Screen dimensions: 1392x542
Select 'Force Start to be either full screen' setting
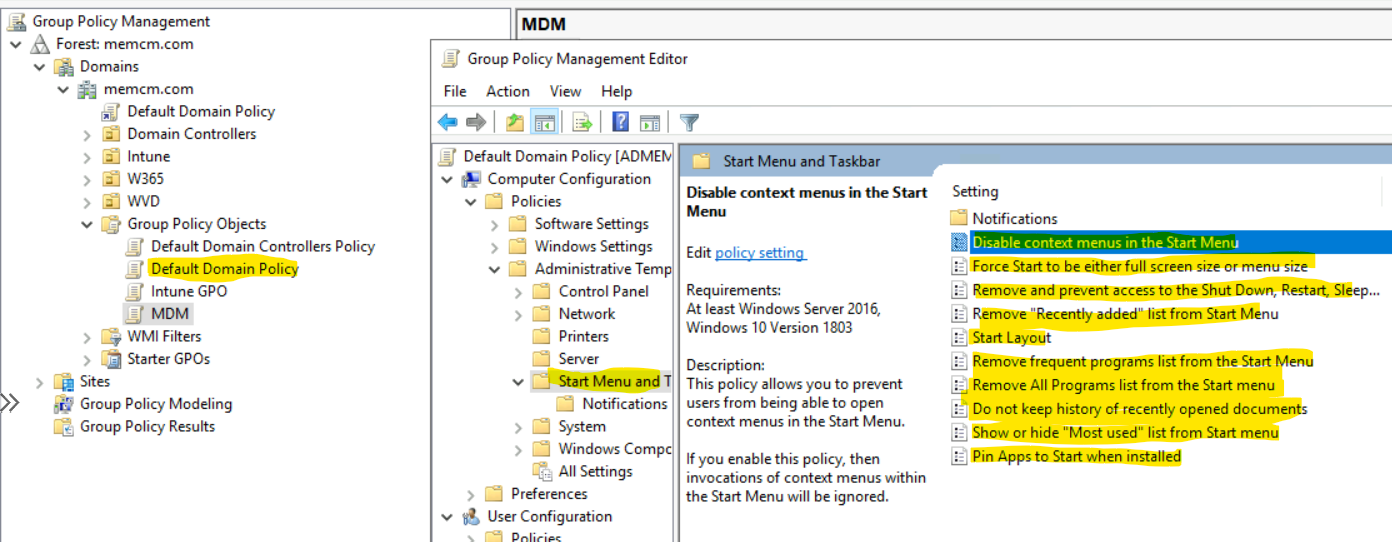pyautogui.click(x=1140, y=266)
